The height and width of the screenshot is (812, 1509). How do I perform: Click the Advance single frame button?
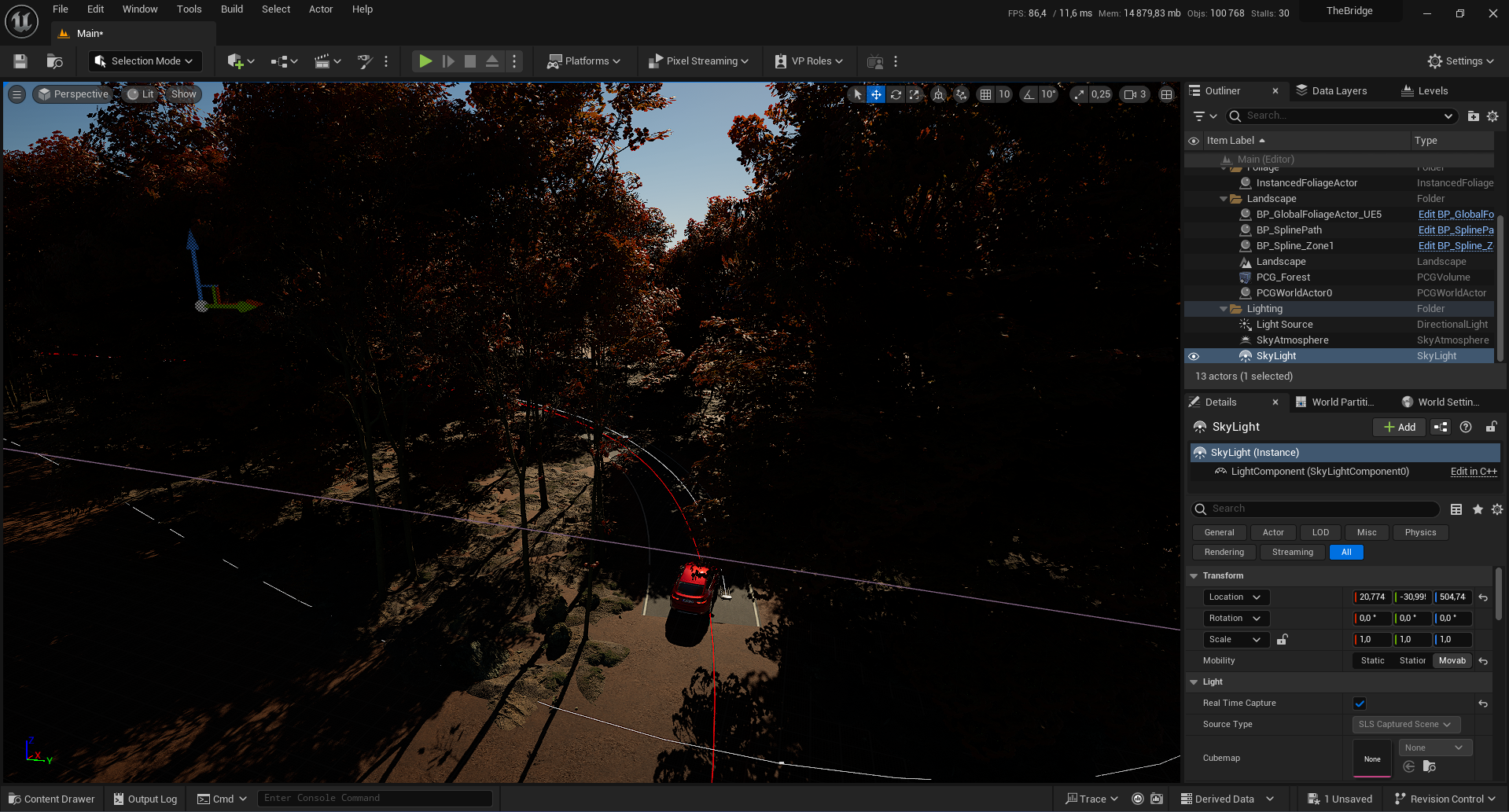click(447, 61)
